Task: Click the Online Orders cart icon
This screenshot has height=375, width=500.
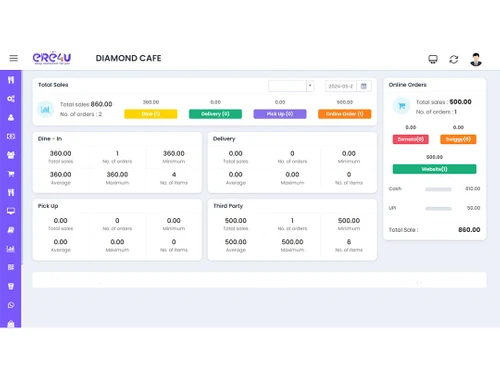Action: click(x=401, y=106)
